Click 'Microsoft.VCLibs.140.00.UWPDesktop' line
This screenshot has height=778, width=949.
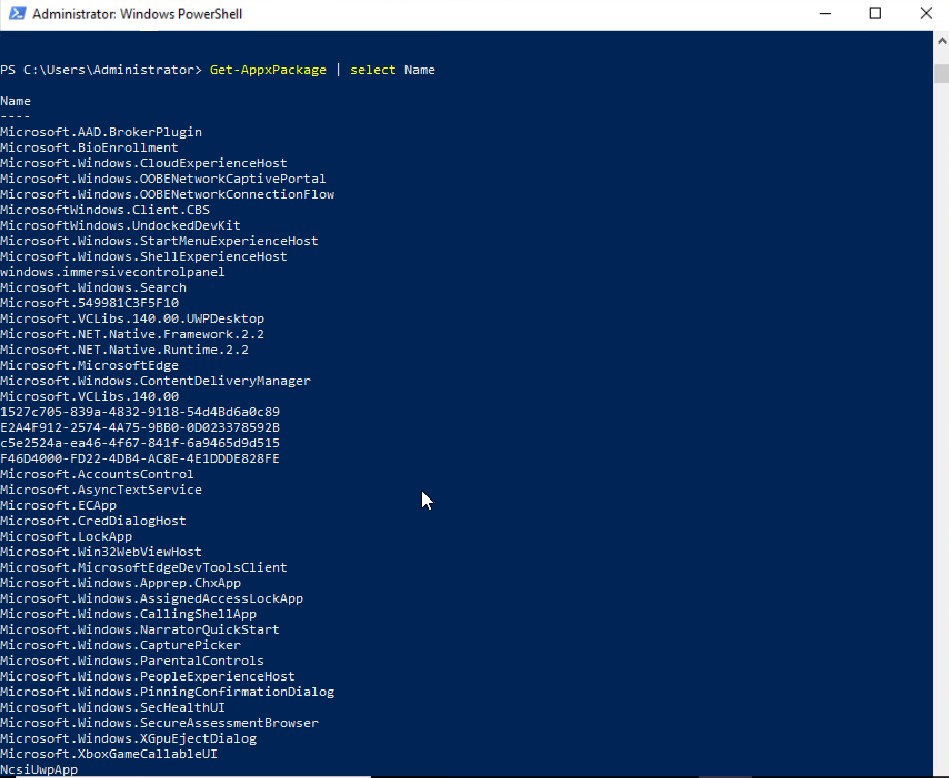coord(133,318)
